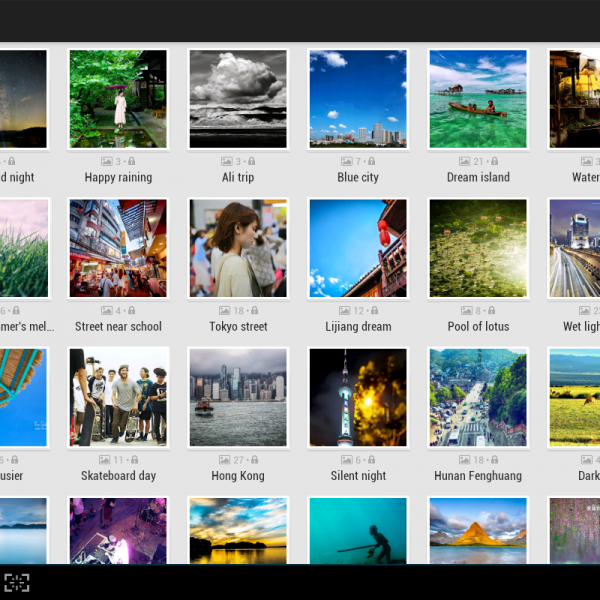
Task: Open the Pool of lotus album
Action: [478, 248]
